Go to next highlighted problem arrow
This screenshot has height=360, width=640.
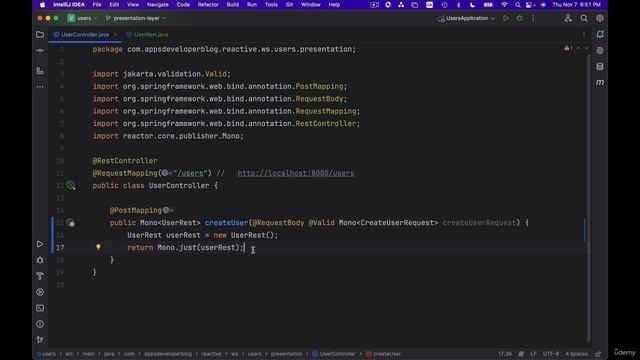(x=587, y=49)
